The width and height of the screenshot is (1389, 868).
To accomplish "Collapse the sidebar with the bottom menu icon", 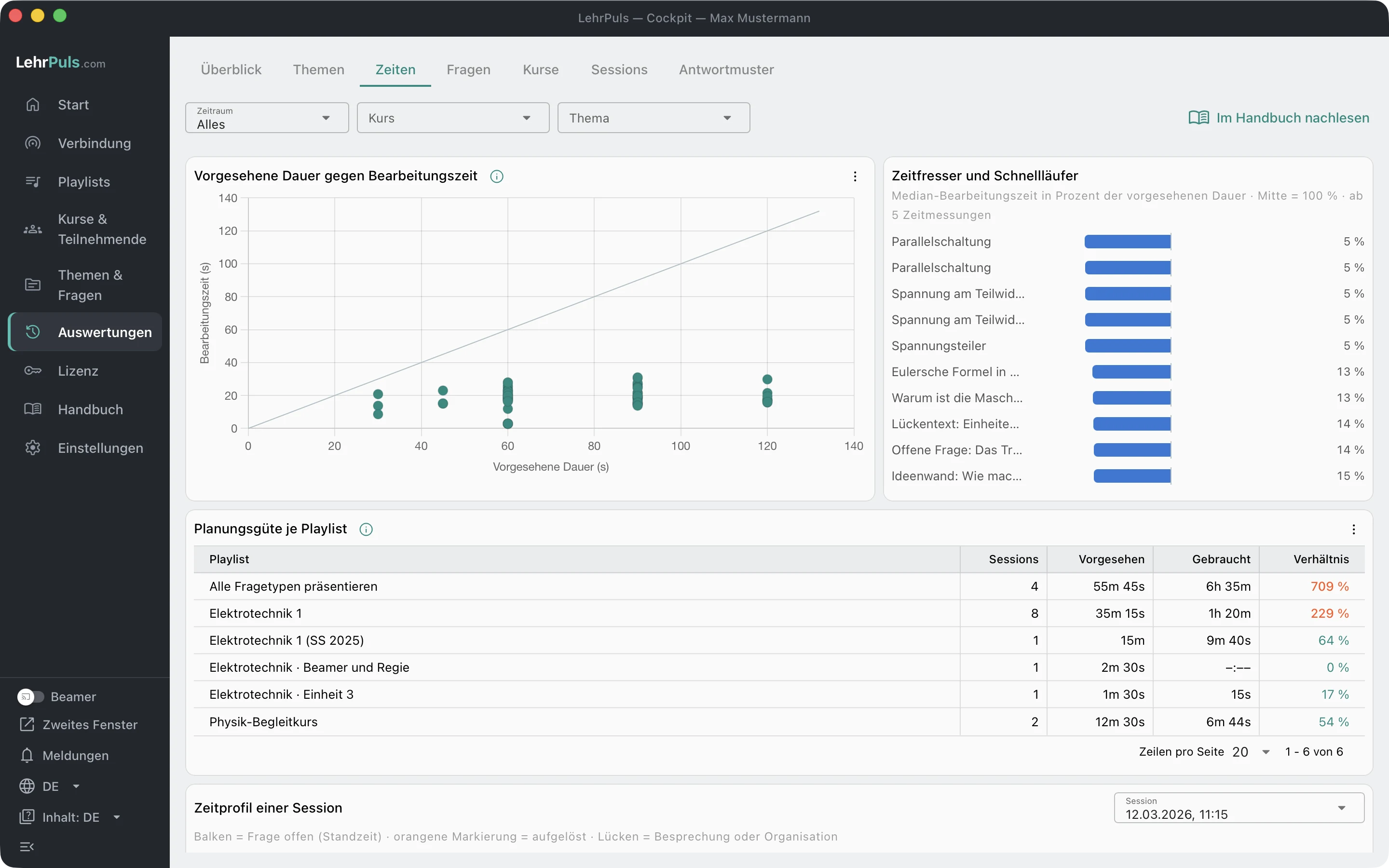I will [x=27, y=846].
